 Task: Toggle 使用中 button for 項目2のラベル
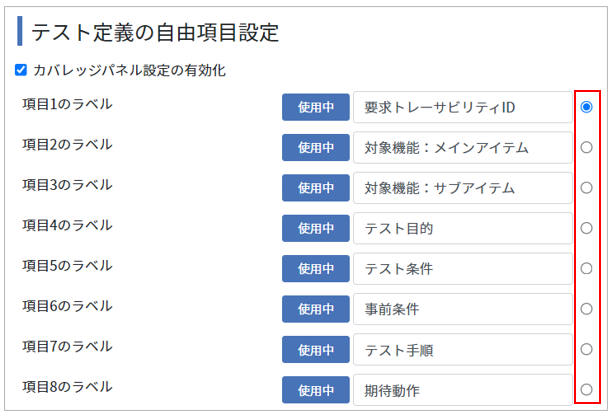316,148
